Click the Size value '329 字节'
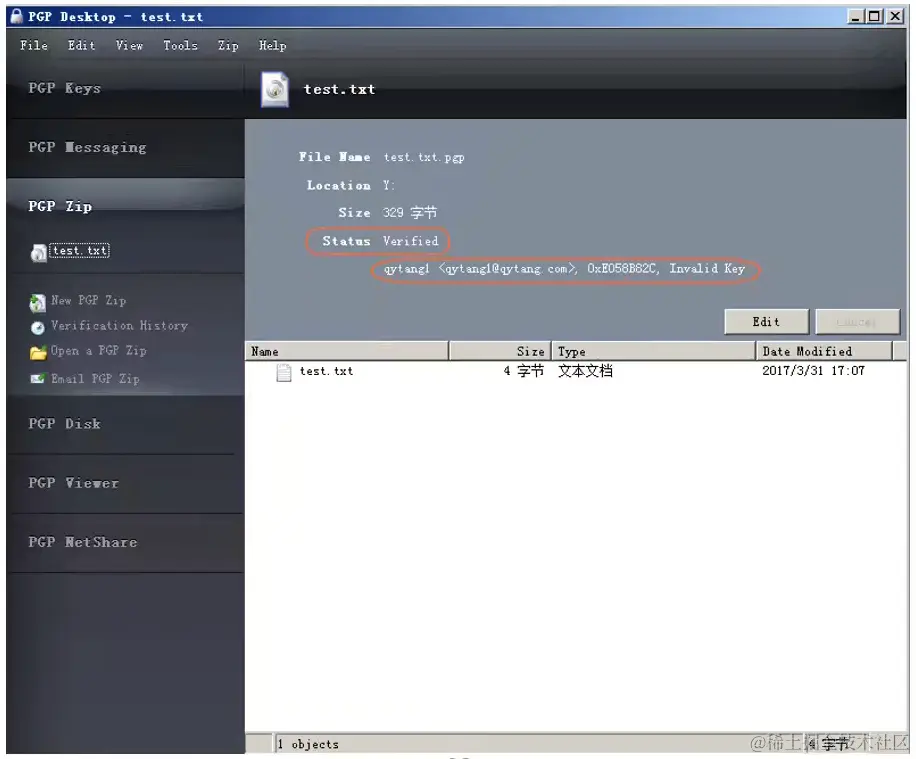Screen dimensions: 916x759 [x=410, y=213]
